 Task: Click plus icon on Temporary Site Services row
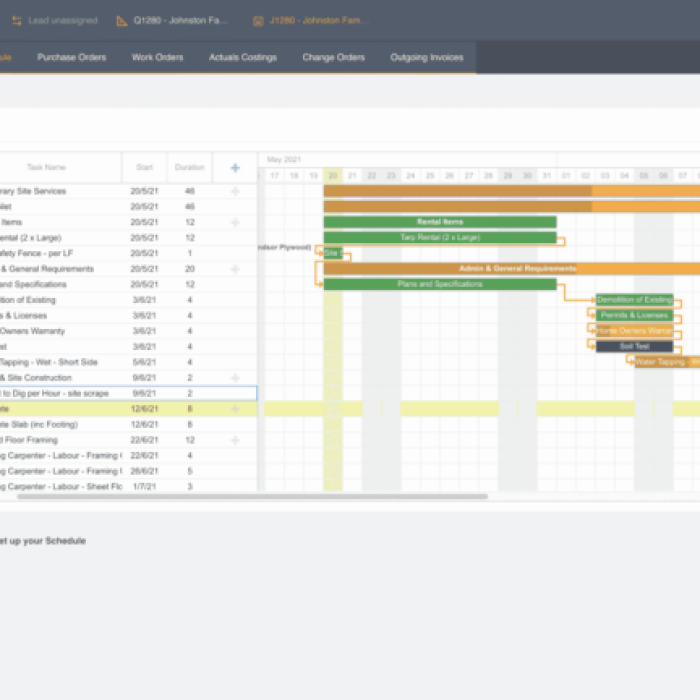pos(235,191)
